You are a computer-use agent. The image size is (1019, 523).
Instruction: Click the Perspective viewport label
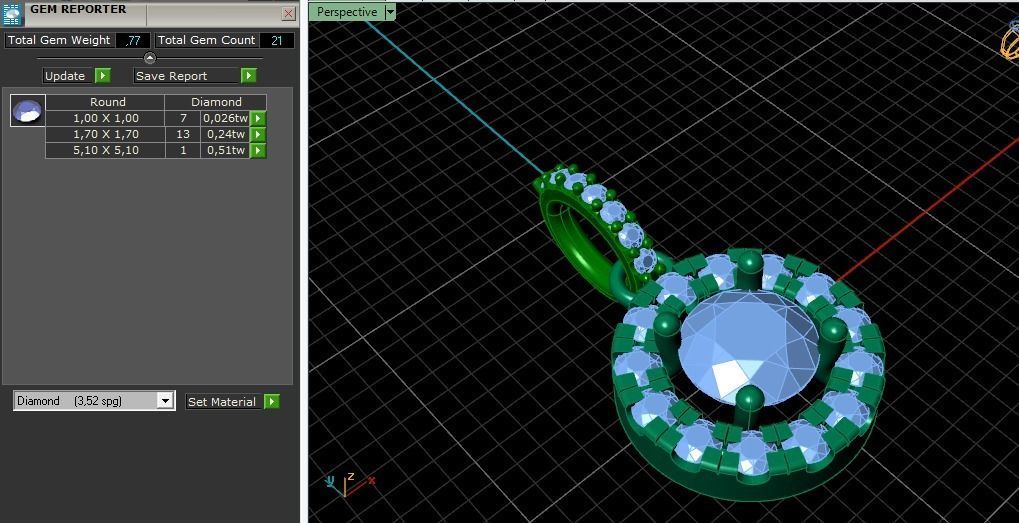(x=346, y=12)
